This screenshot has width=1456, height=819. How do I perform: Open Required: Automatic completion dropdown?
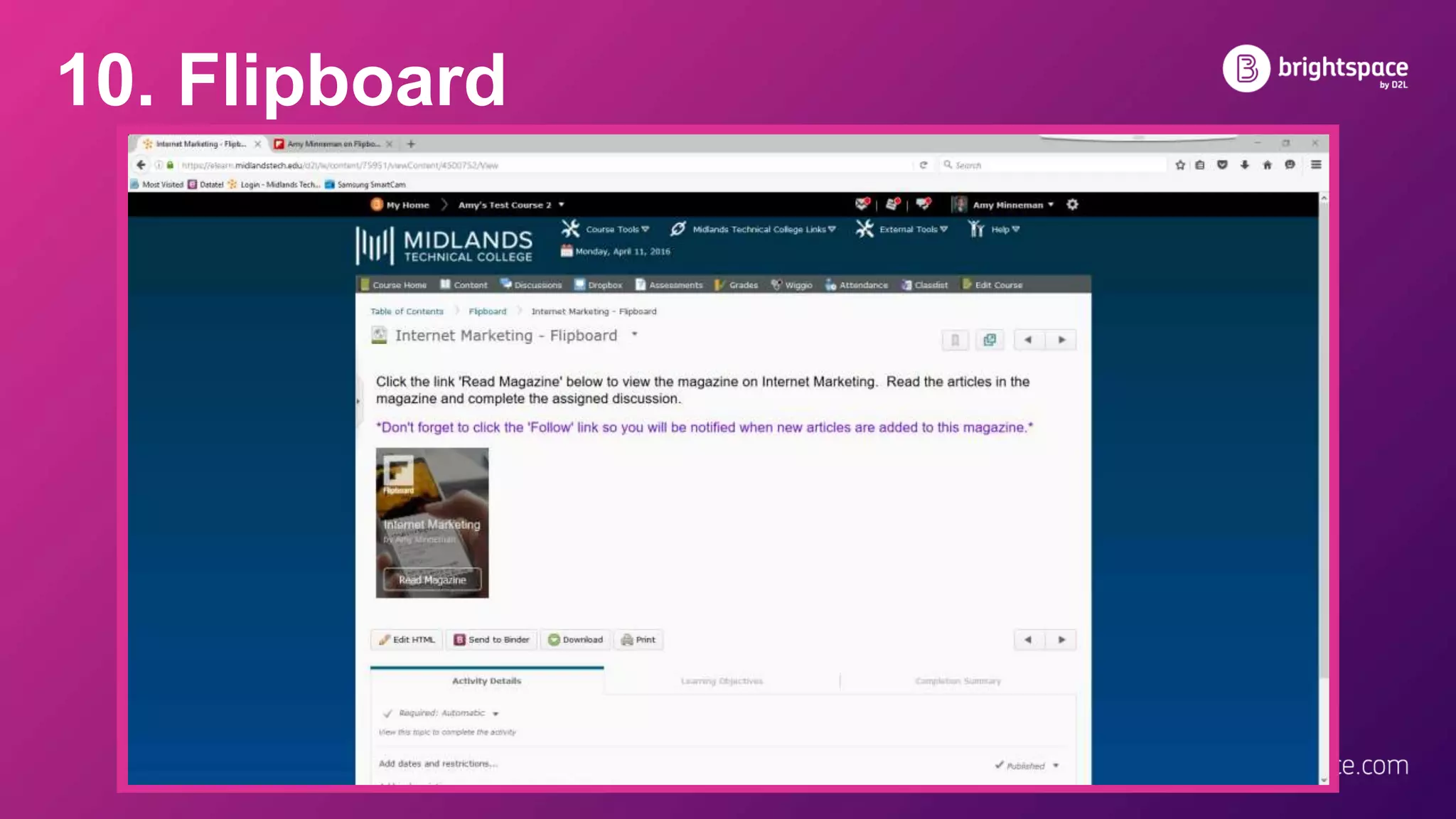click(496, 713)
